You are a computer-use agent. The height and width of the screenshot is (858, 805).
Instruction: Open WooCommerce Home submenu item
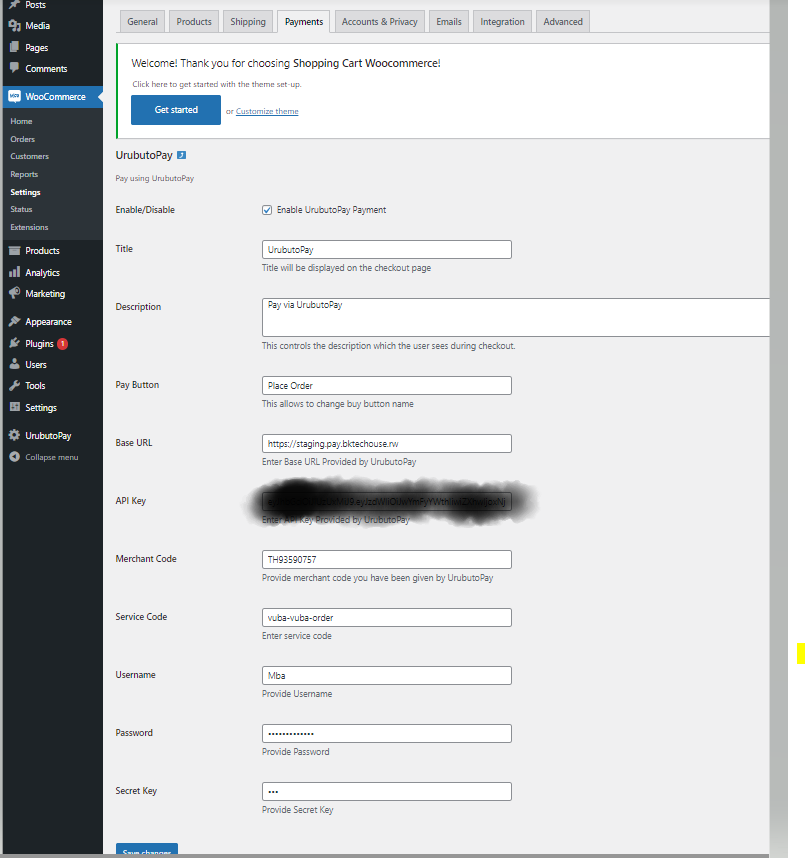tap(21, 121)
